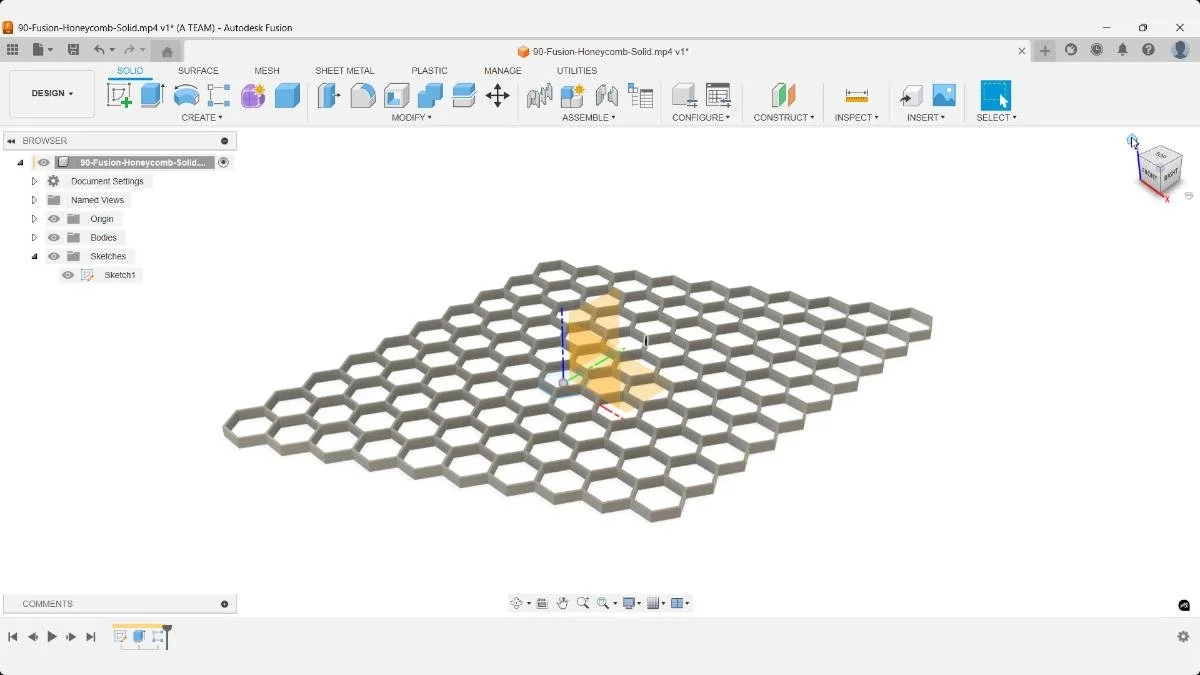This screenshot has width=1200, height=675.
Task: Select the Fillet tool in Modify group
Action: tap(362, 93)
